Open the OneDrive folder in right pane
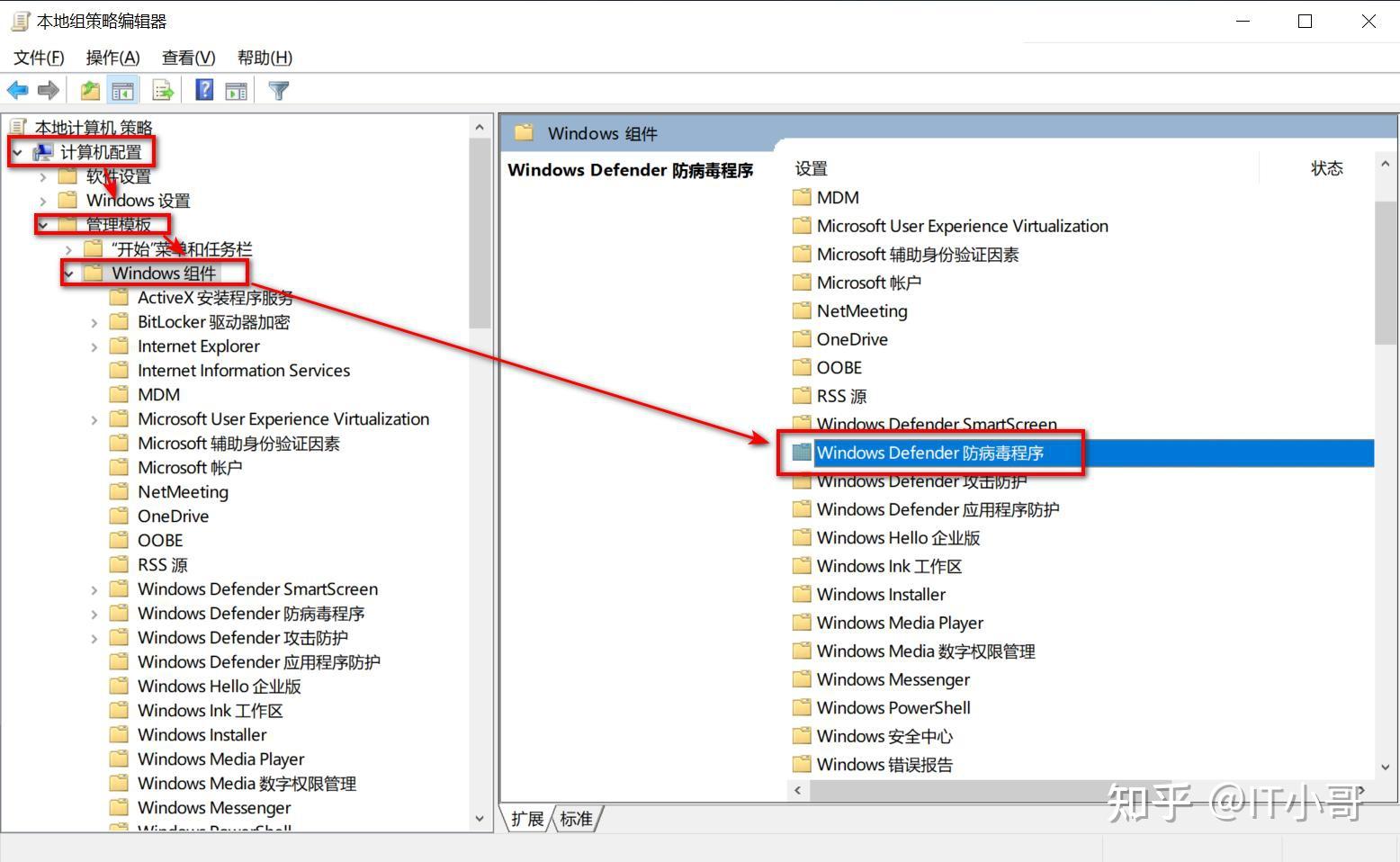The image size is (1400, 862). point(851,339)
